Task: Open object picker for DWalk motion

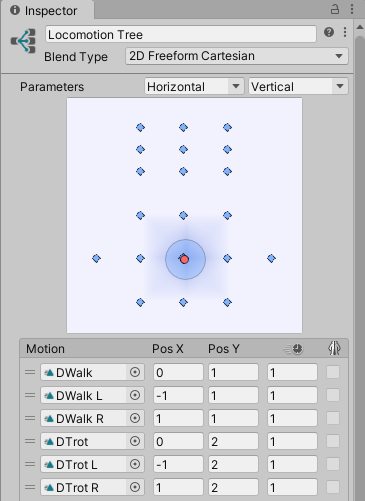Action: pos(135,372)
